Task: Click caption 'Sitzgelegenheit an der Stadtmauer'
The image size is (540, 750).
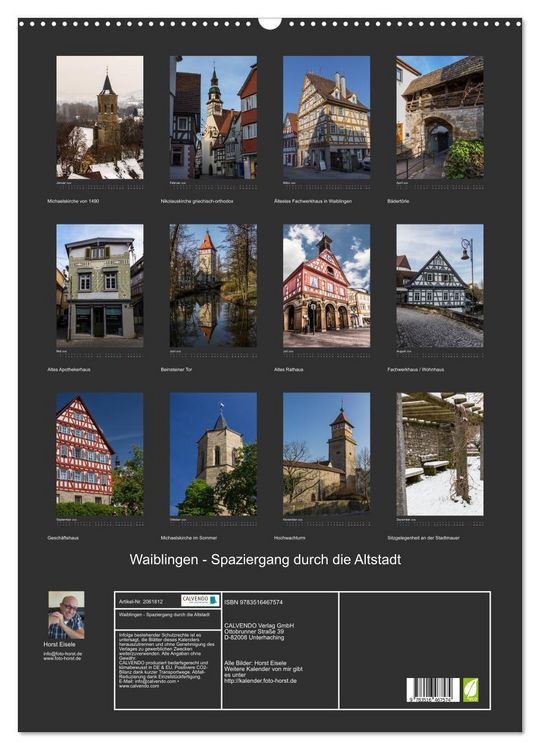Action: point(423,538)
